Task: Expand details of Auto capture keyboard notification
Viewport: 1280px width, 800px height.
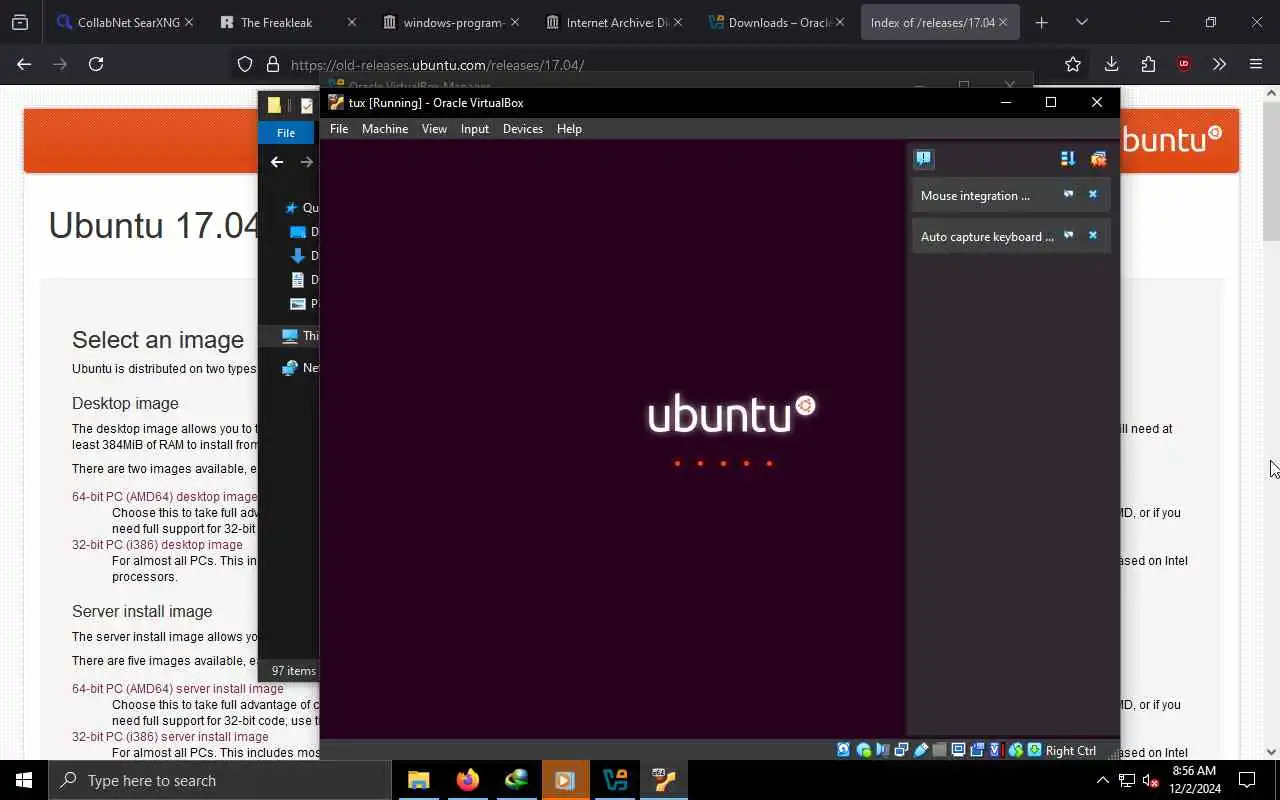Action: click(x=1068, y=236)
